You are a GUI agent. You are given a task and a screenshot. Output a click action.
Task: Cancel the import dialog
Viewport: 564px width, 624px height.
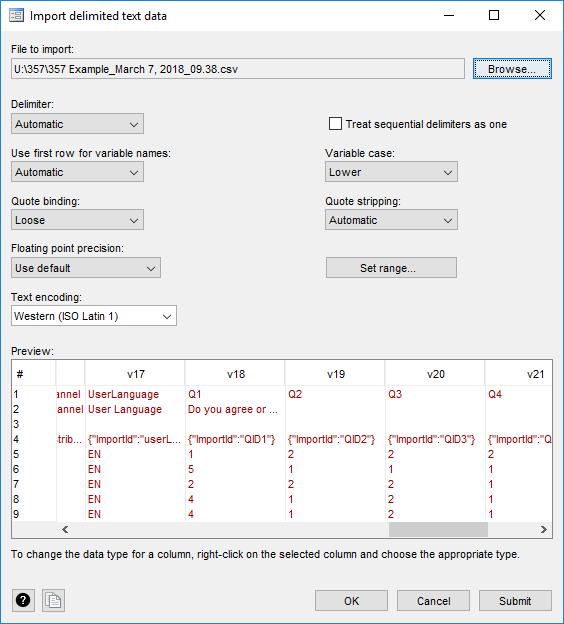pyautogui.click(x=433, y=601)
